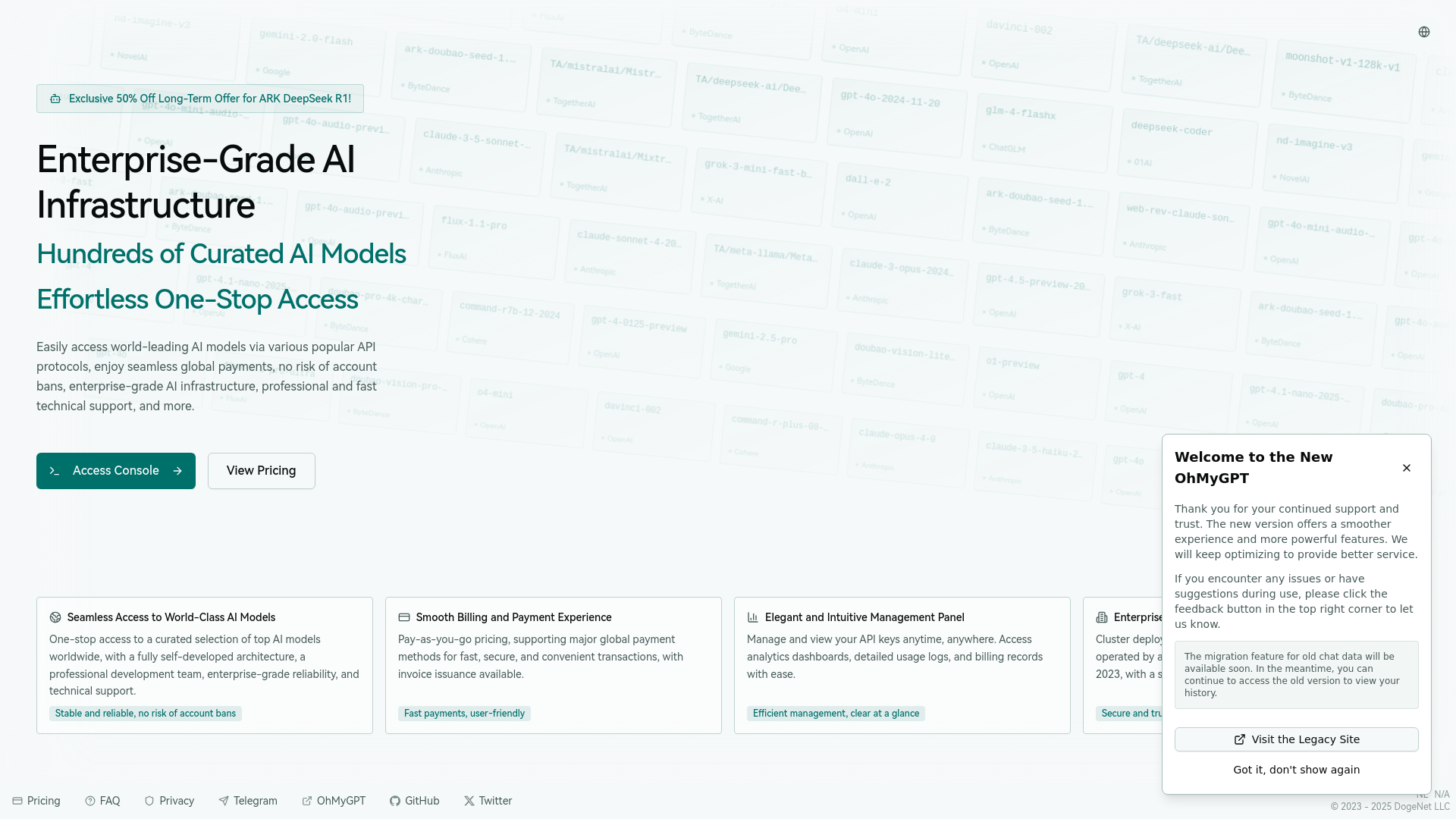Click the Enterprise-Grade AI Infrastructure headline
1456x819 pixels.
pyautogui.click(x=196, y=182)
